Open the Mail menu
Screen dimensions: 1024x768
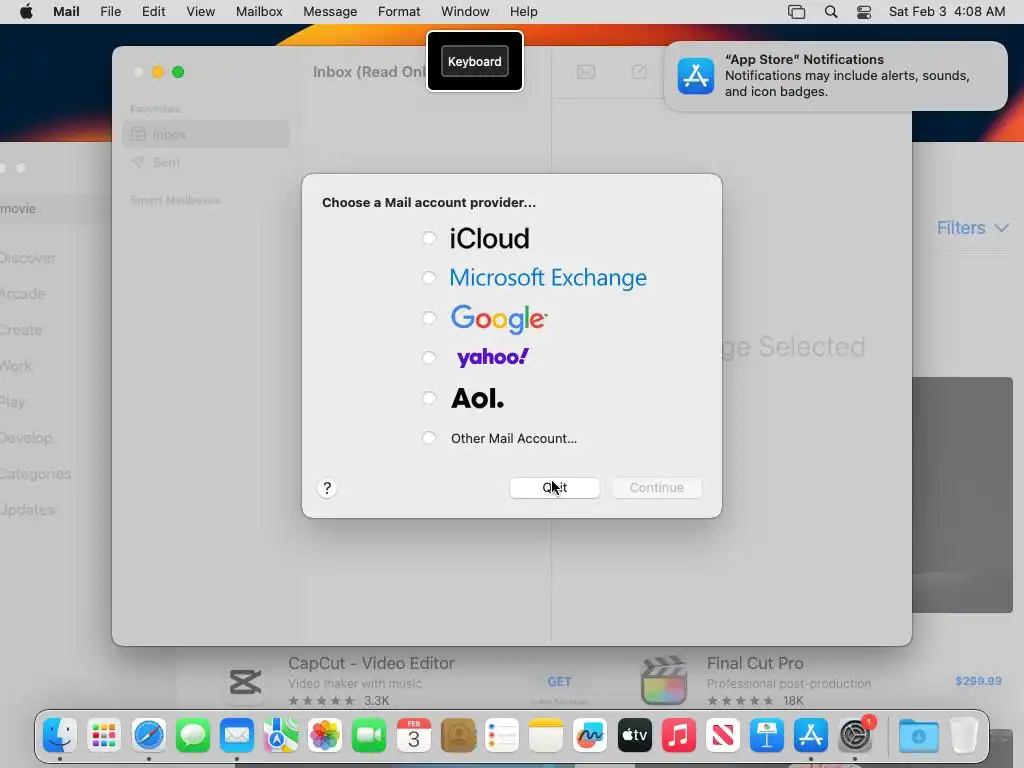tap(66, 12)
